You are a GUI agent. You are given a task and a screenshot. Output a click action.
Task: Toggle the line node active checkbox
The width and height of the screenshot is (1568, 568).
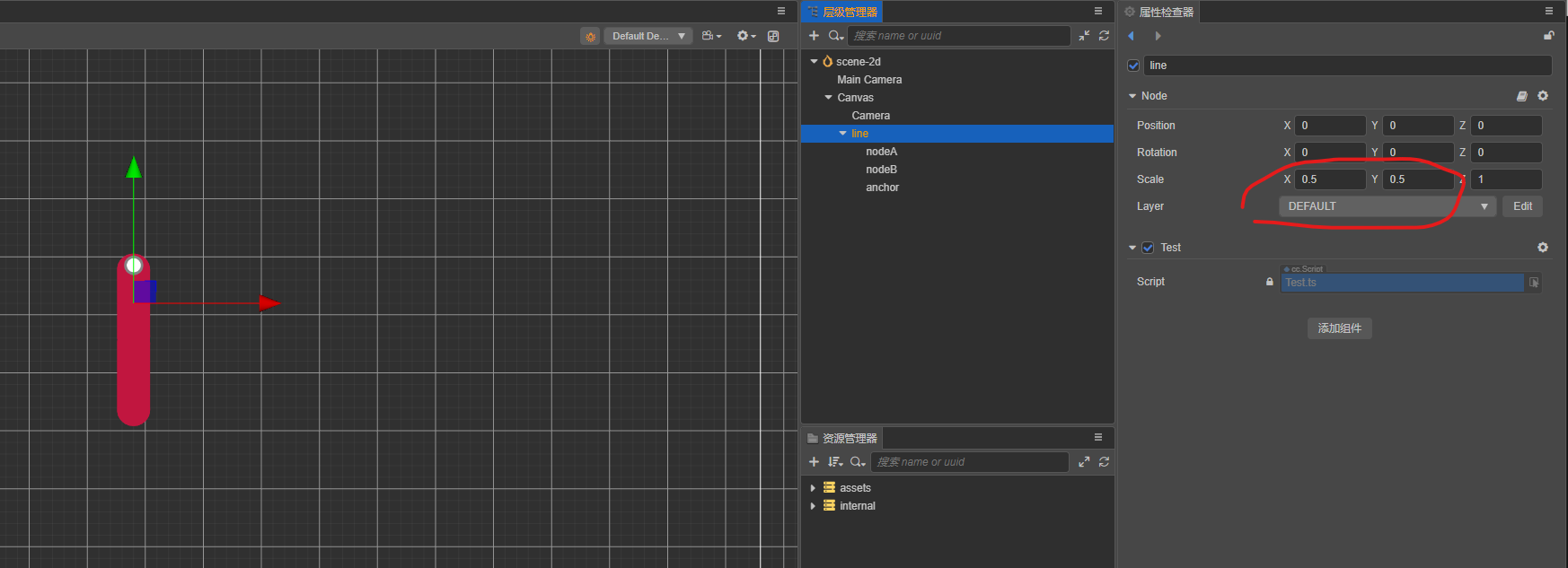tap(1133, 66)
